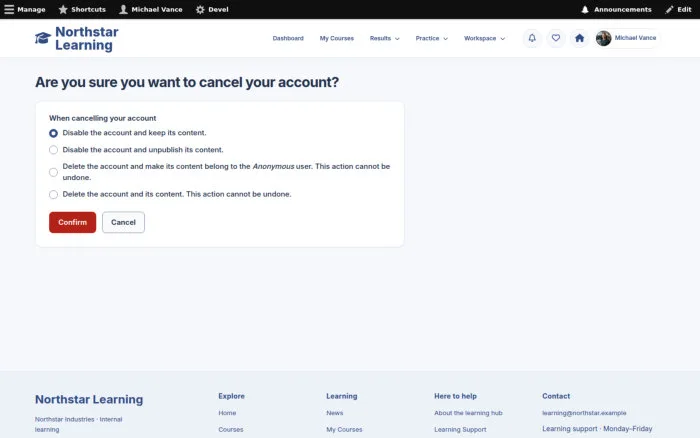The height and width of the screenshot is (438, 700).
Task: Open My Courses link in footer Learning
Action: 344,430
